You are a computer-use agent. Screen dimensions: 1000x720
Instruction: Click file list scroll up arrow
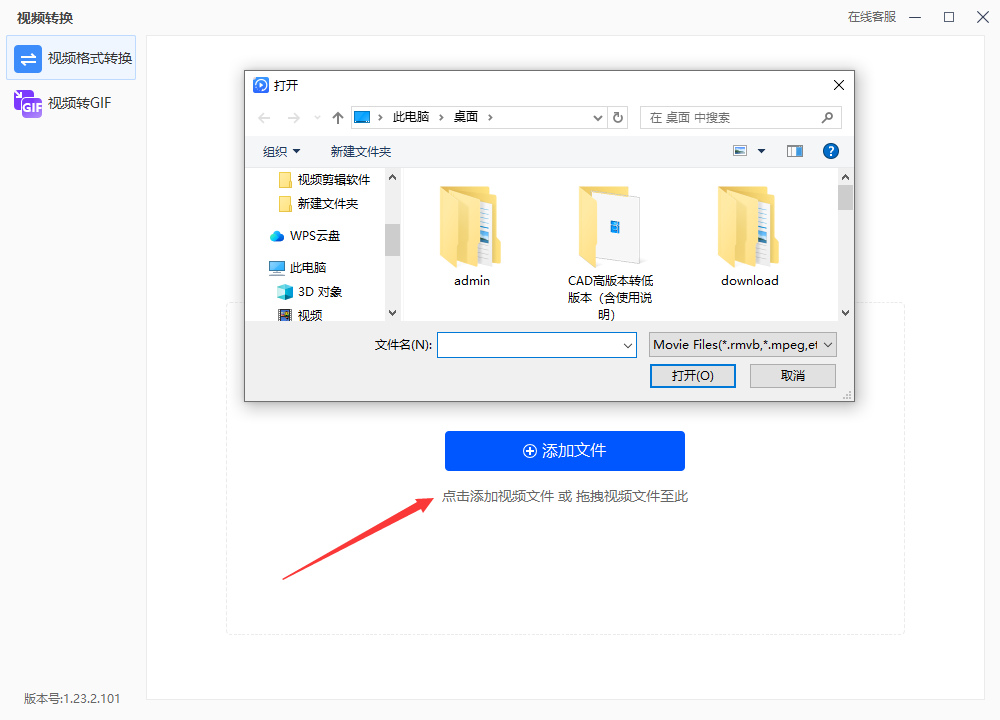[x=845, y=177]
